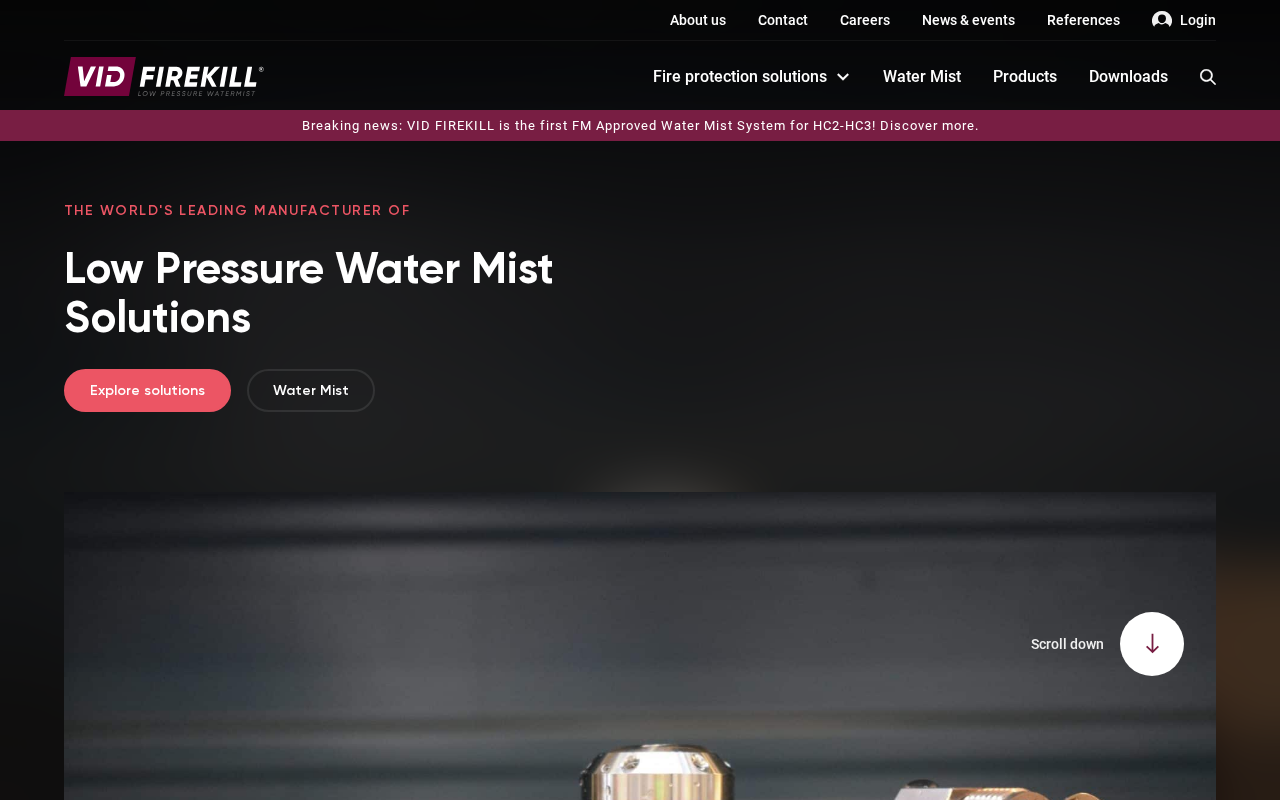
Task: Go to Water Mist in main navigation
Action: pyautogui.click(x=922, y=77)
